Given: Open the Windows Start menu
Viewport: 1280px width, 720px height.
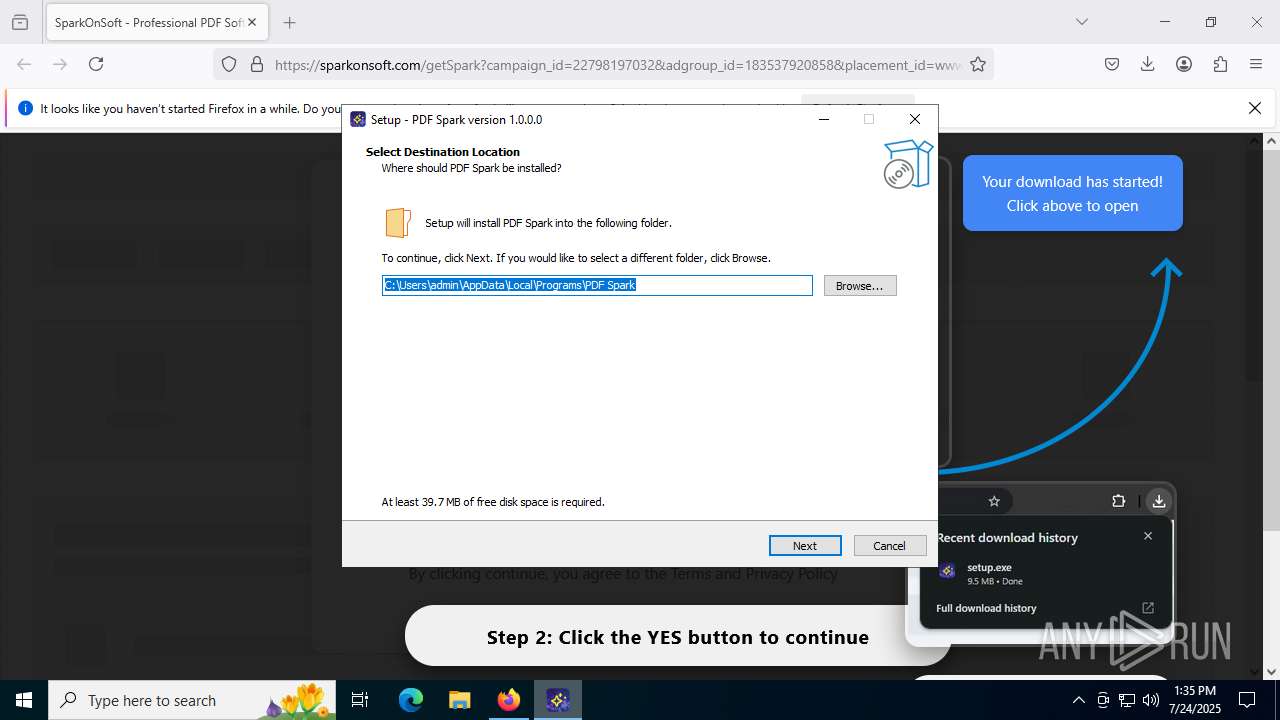Looking at the screenshot, I should pos(24,700).
